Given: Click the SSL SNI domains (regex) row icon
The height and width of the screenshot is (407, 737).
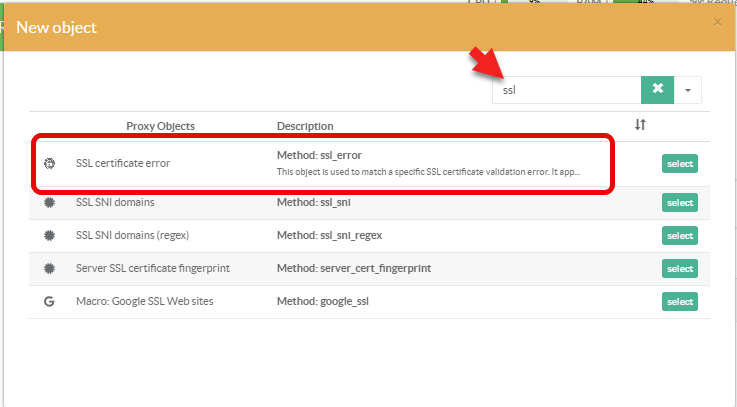Looking at the screenshot, I should coord(49,235).
